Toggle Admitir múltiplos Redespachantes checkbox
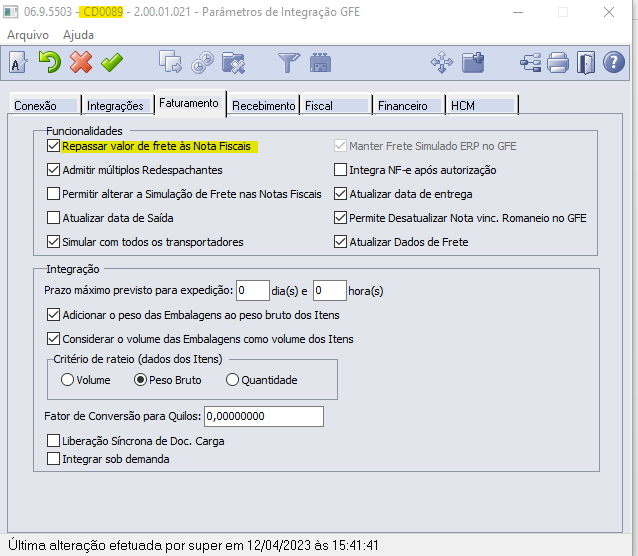This screenshot has width=638, height=556. 53,170
